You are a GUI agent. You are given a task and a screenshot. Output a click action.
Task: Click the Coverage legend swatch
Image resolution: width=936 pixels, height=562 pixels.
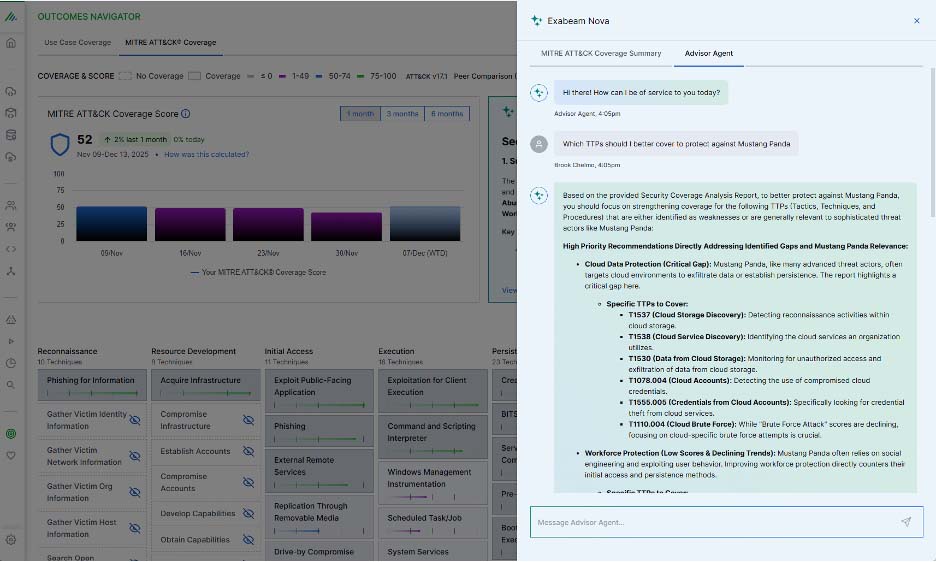[x=194, y=76]
